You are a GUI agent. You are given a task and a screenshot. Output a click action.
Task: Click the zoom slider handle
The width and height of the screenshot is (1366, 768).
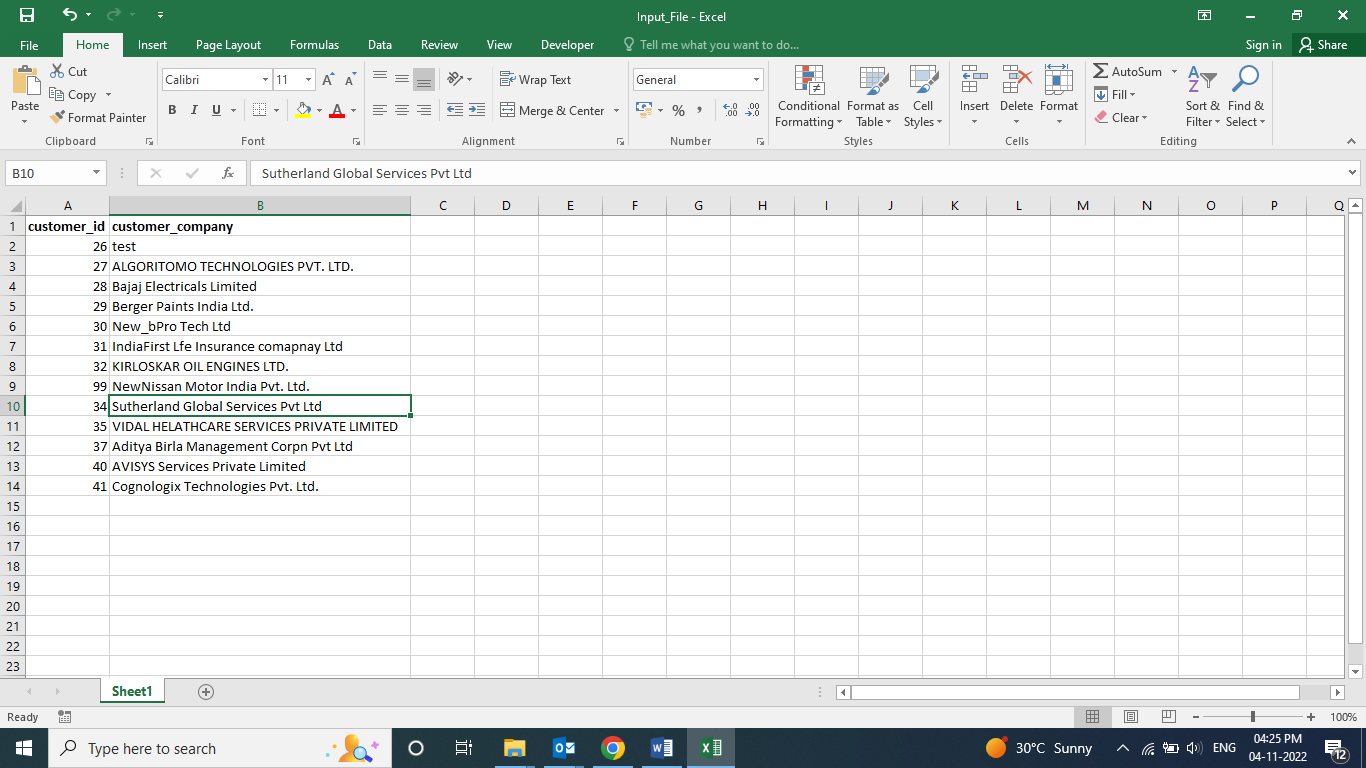(1253, 717)
